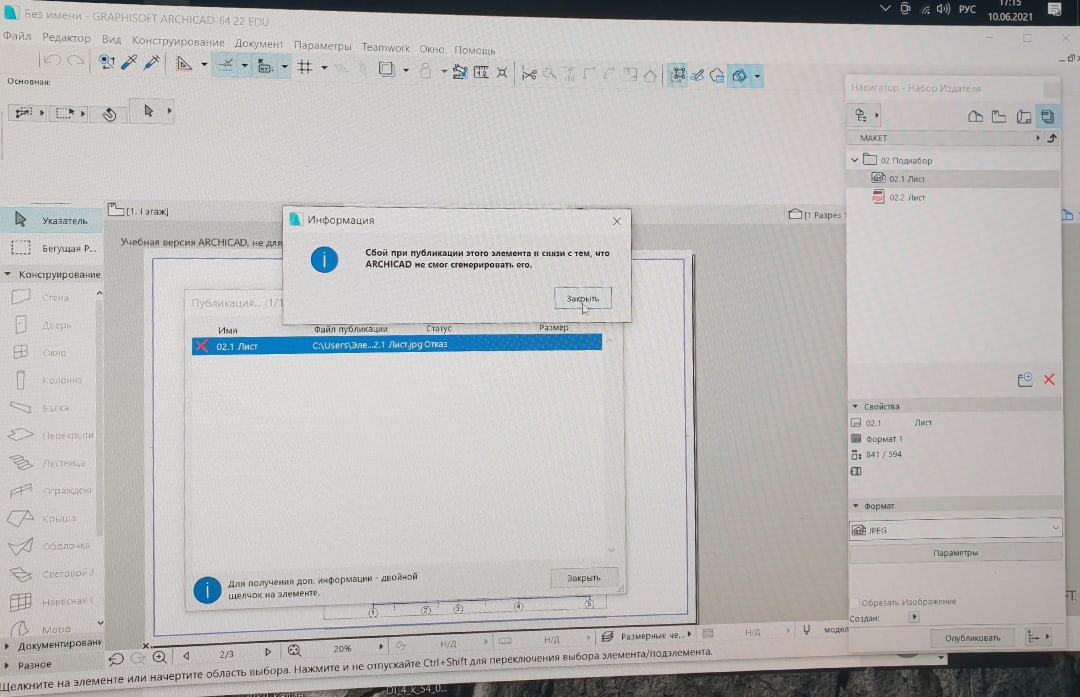Select the Навесная curtain wall tool
The height and width of the screenshot is (697, 1080).
(x=52, y=601)
